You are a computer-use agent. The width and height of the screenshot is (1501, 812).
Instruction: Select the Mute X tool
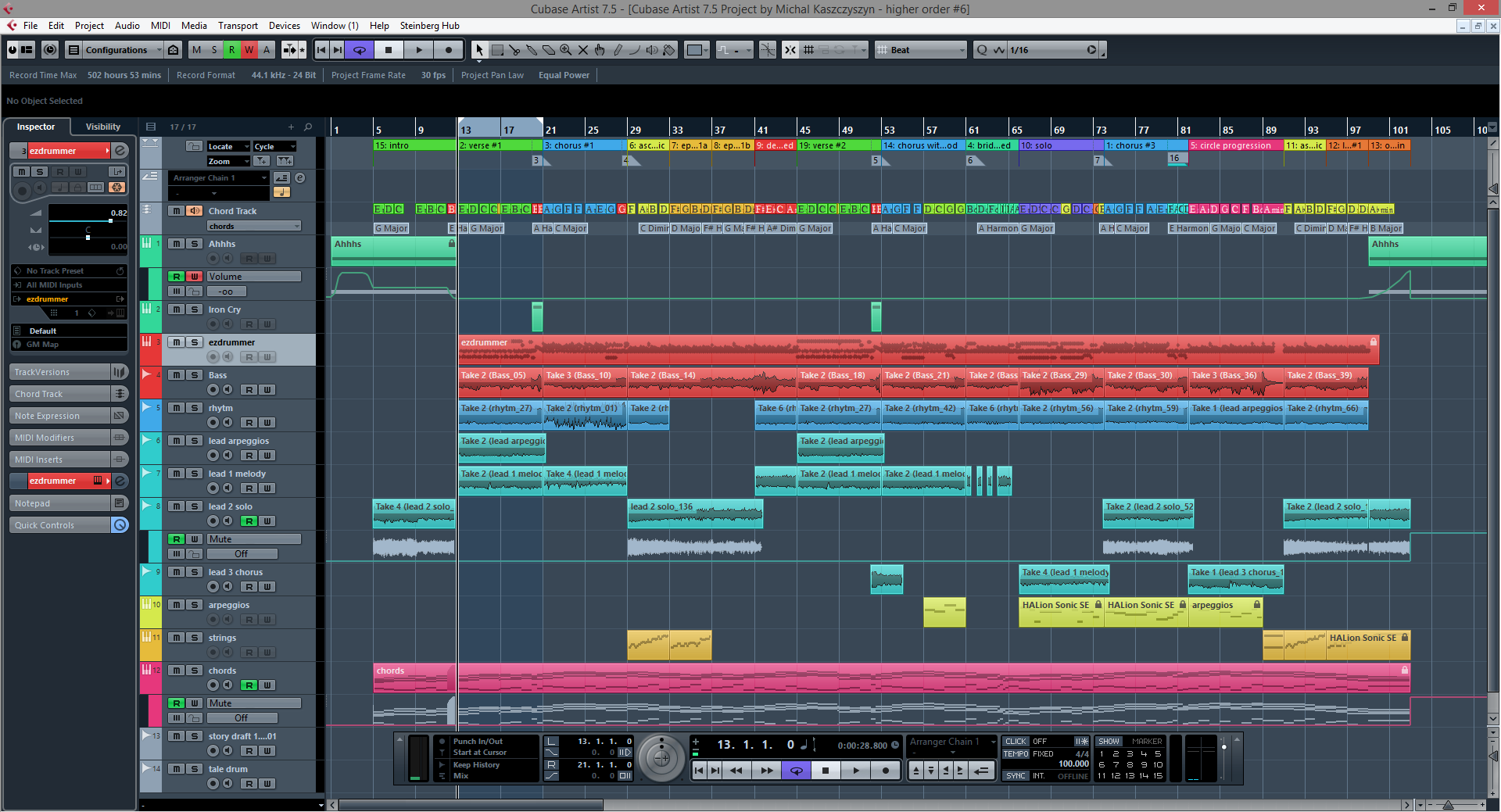[x=583, y=50]
